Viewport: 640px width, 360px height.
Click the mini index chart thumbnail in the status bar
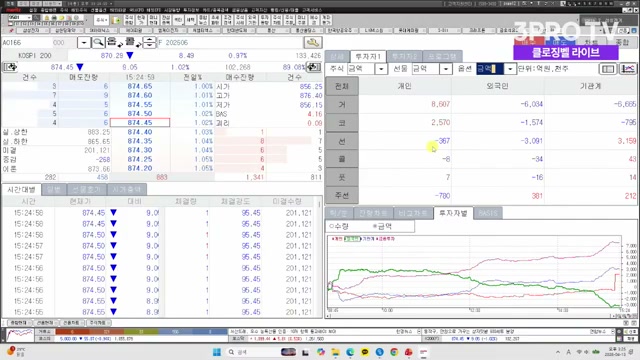tap(20, 335)
